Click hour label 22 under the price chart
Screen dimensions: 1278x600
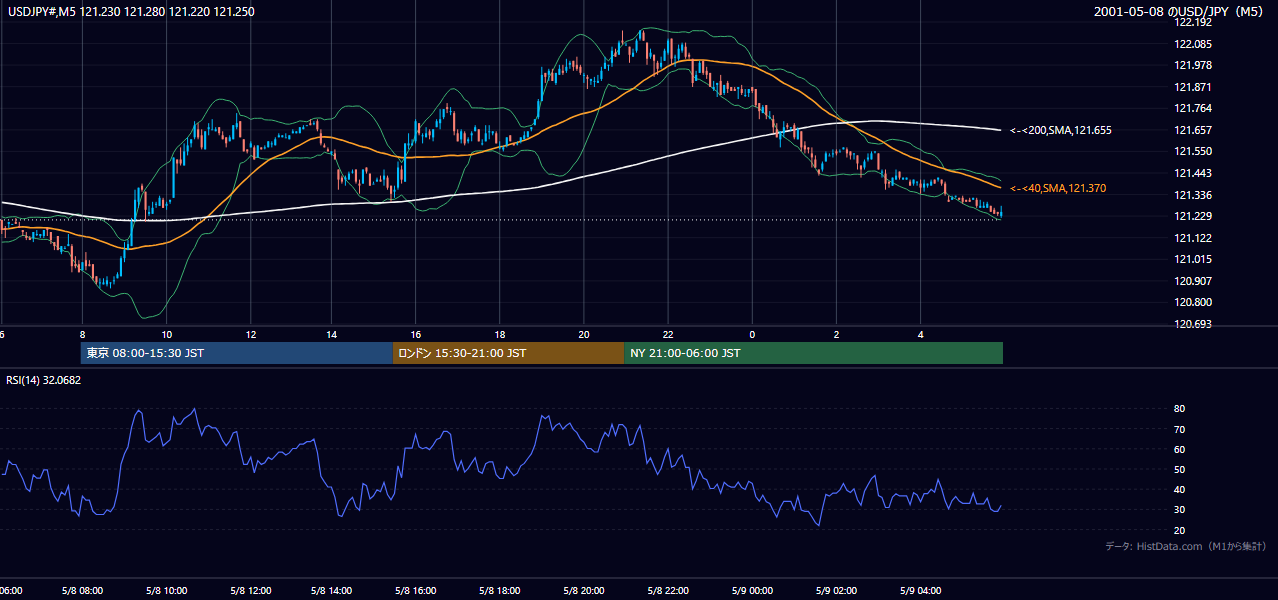coord(668,335)
